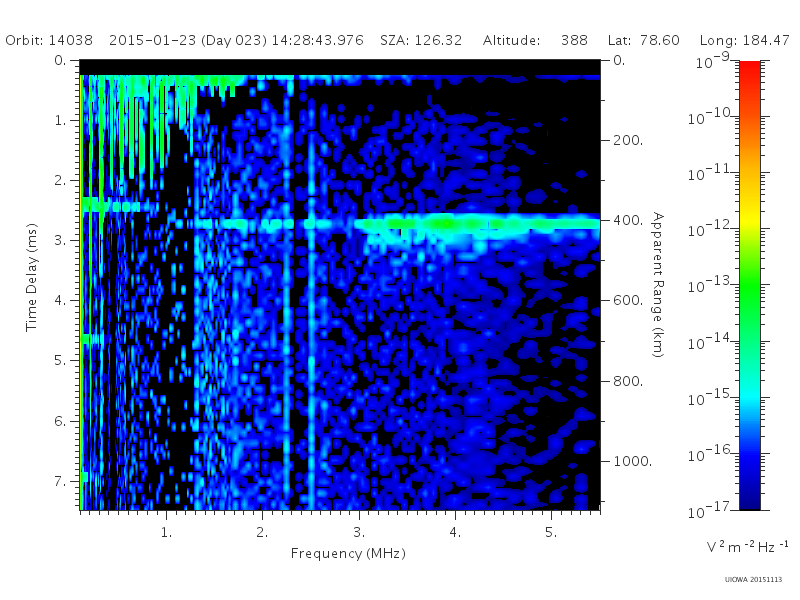
Task: Click the red top of the color bar
Action: pyautogui.click(x=750, y=71)
